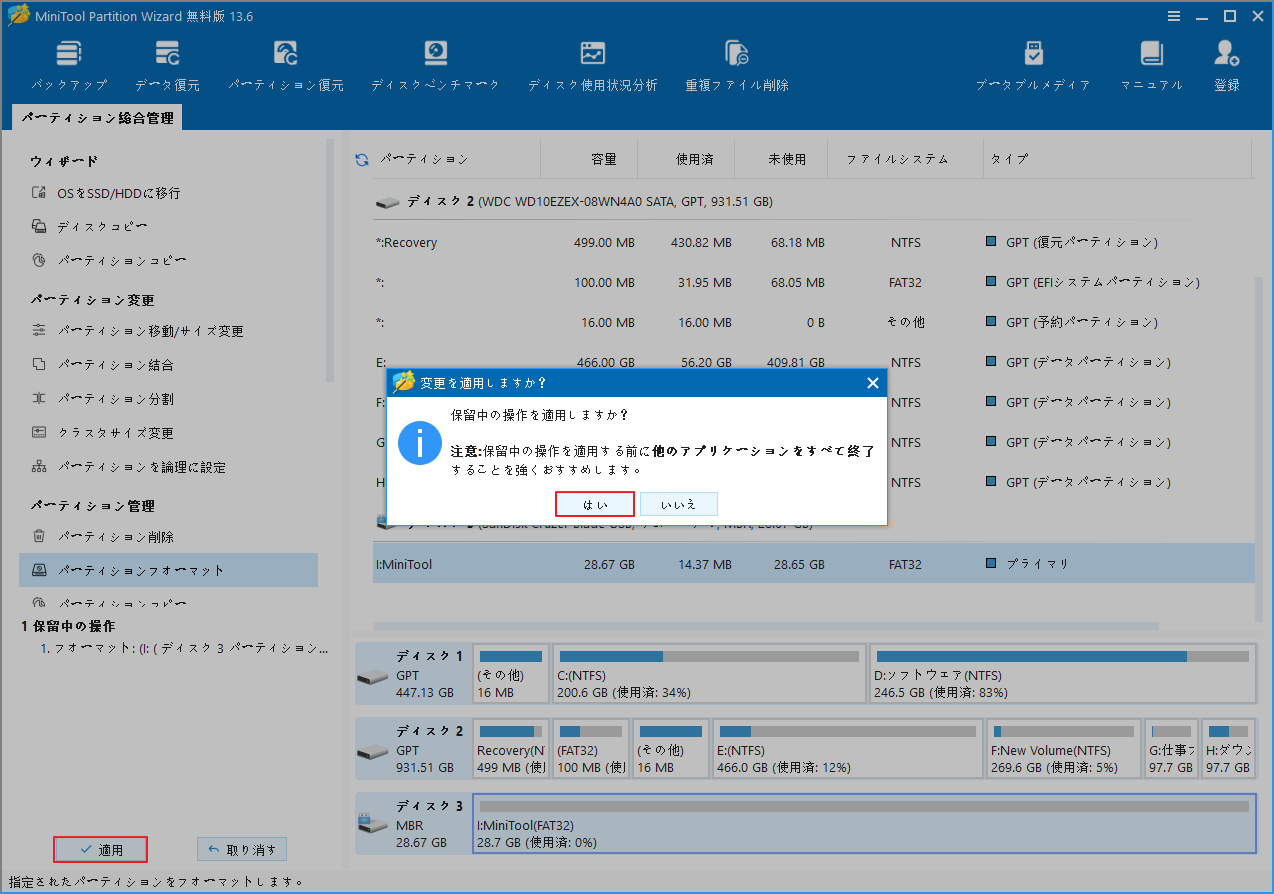The image size is (1274, 894).
Task: Open the バックアップ (Backup) tool
Action: tap(68, 63)
